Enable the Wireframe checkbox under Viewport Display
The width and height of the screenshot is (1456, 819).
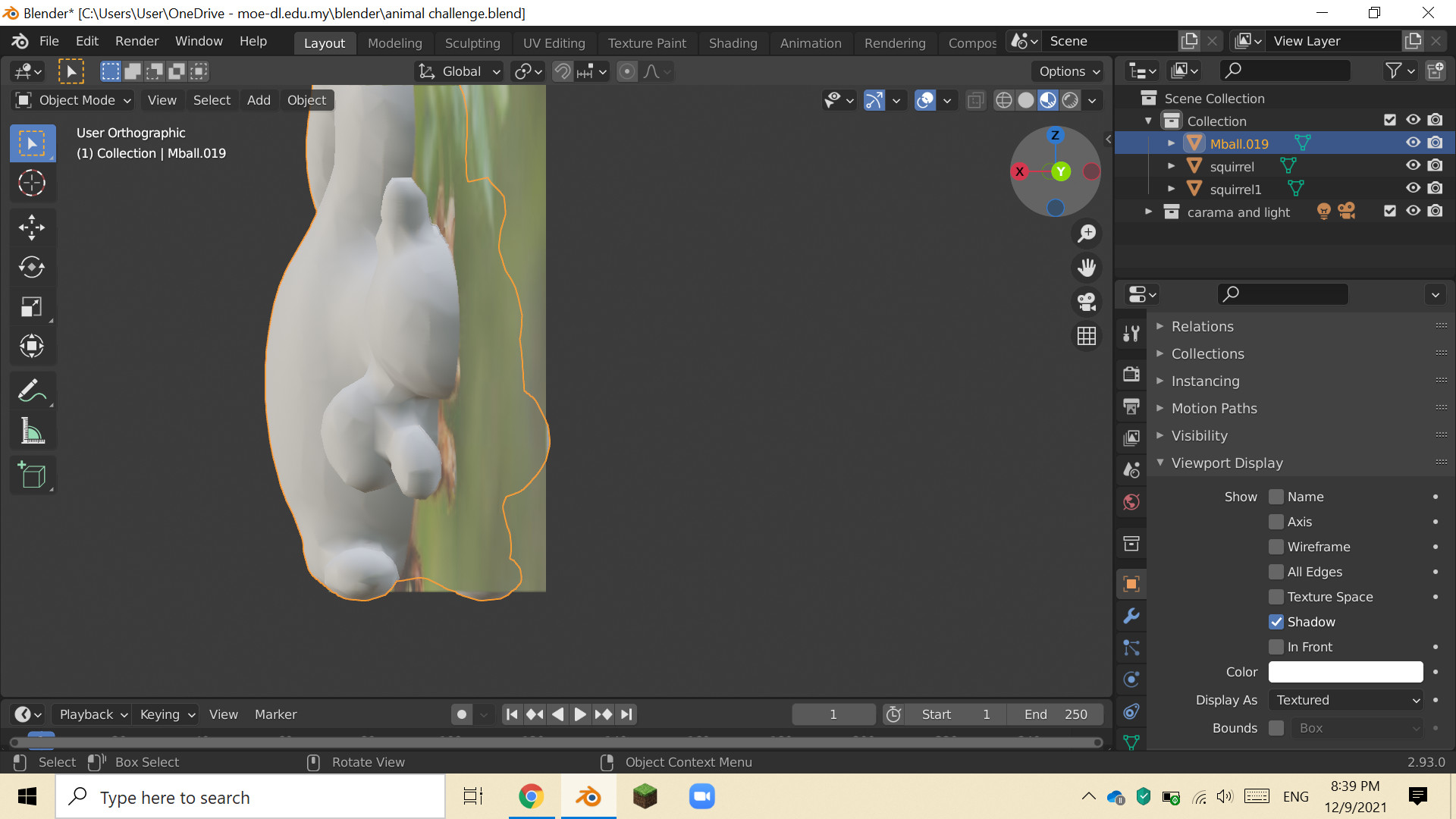click(x=1277, y=546)
